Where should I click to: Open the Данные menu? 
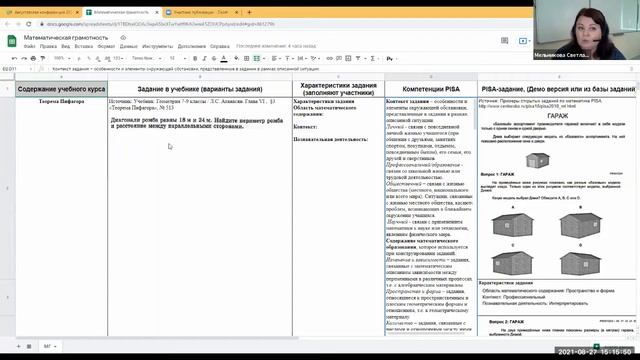(129, 47)
